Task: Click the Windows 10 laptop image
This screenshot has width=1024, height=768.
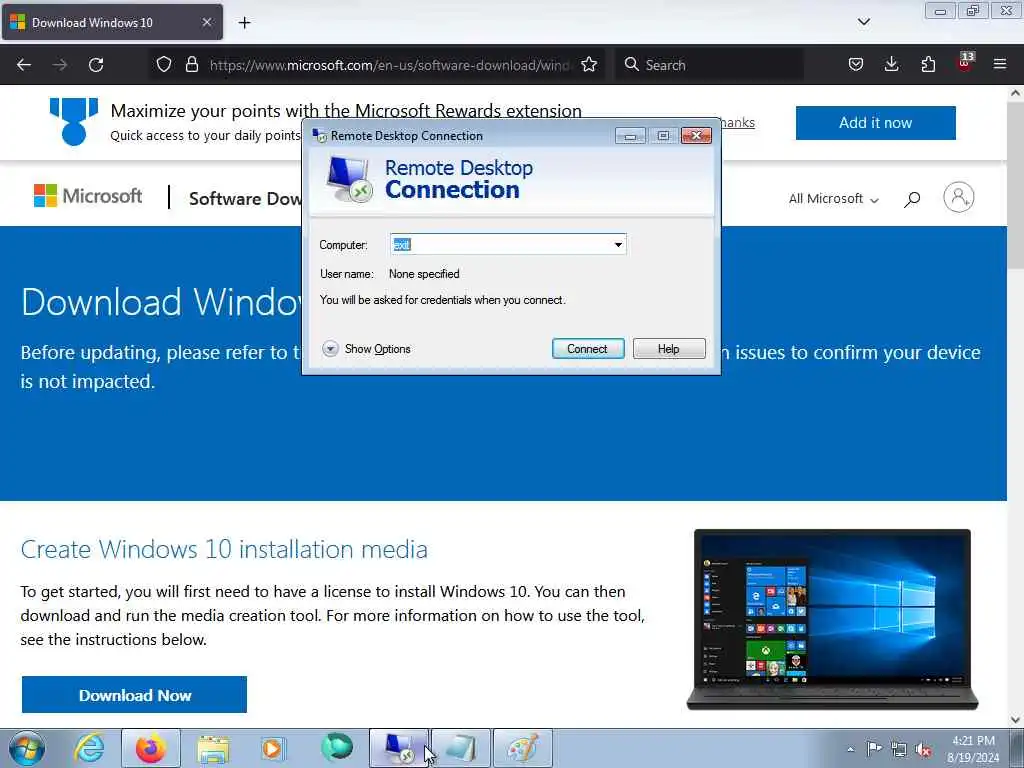Action: pos(832,619)
